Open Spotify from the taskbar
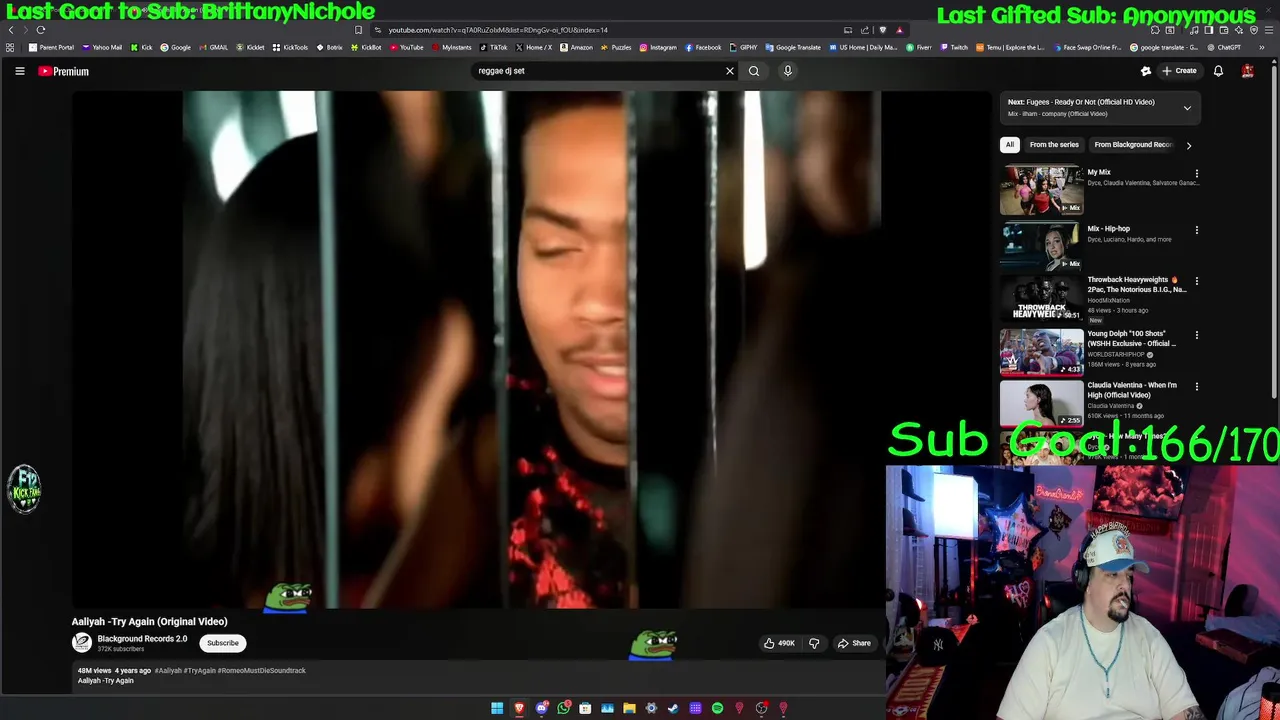This screenshot has width=1280, height=720. [x=717, y=708]
